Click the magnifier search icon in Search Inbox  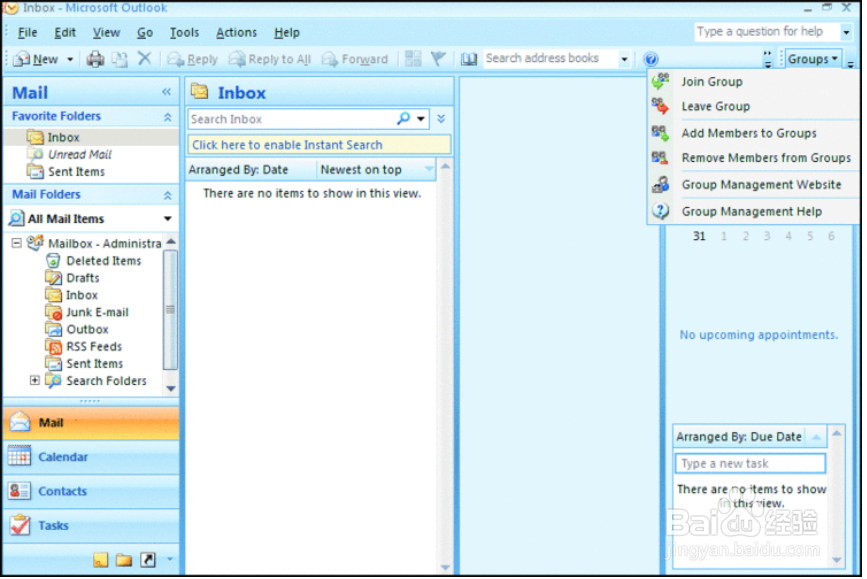pyautogui.click(x=404, y=118)
